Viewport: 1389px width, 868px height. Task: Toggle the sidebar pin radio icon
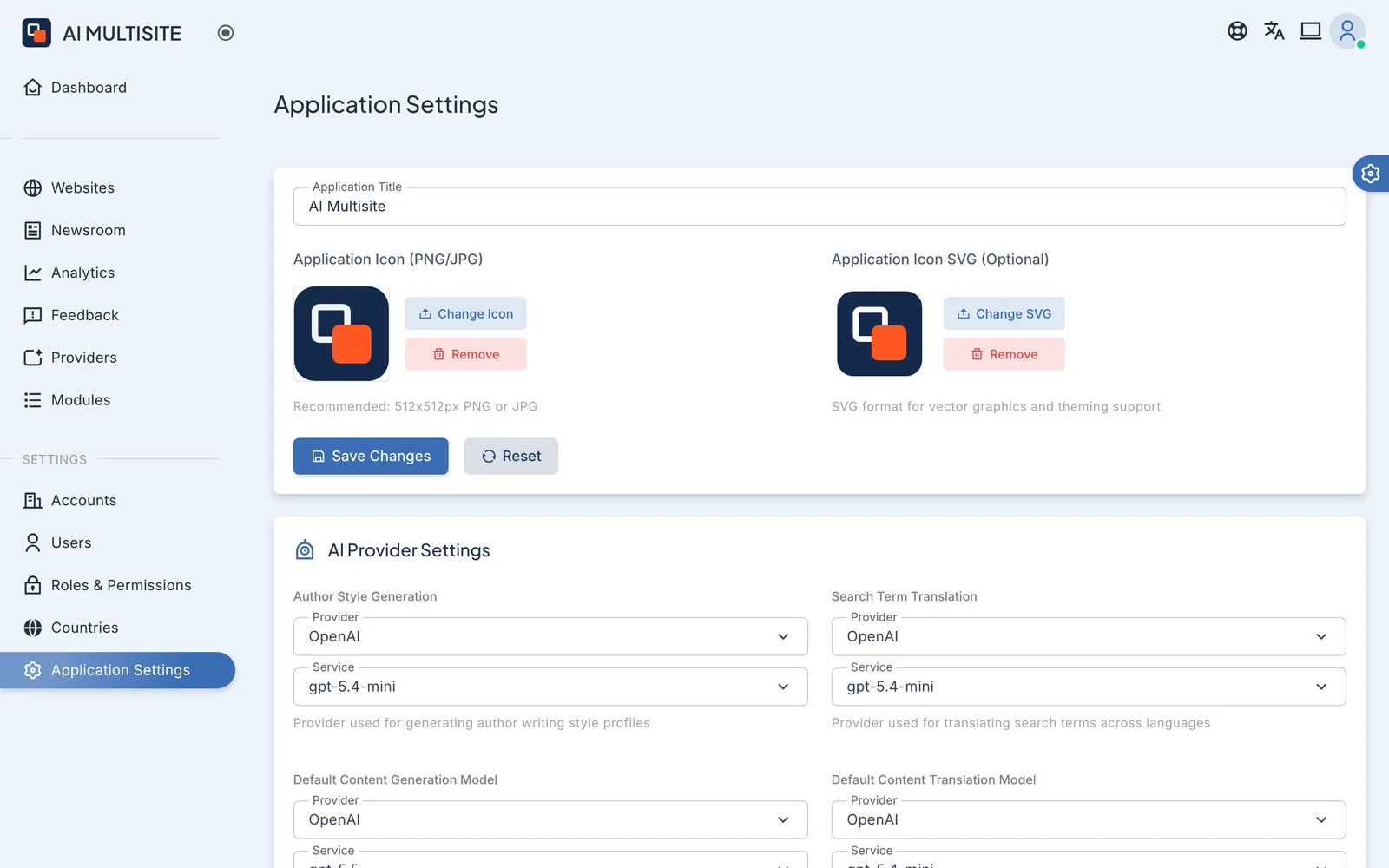tap(226, 33)
